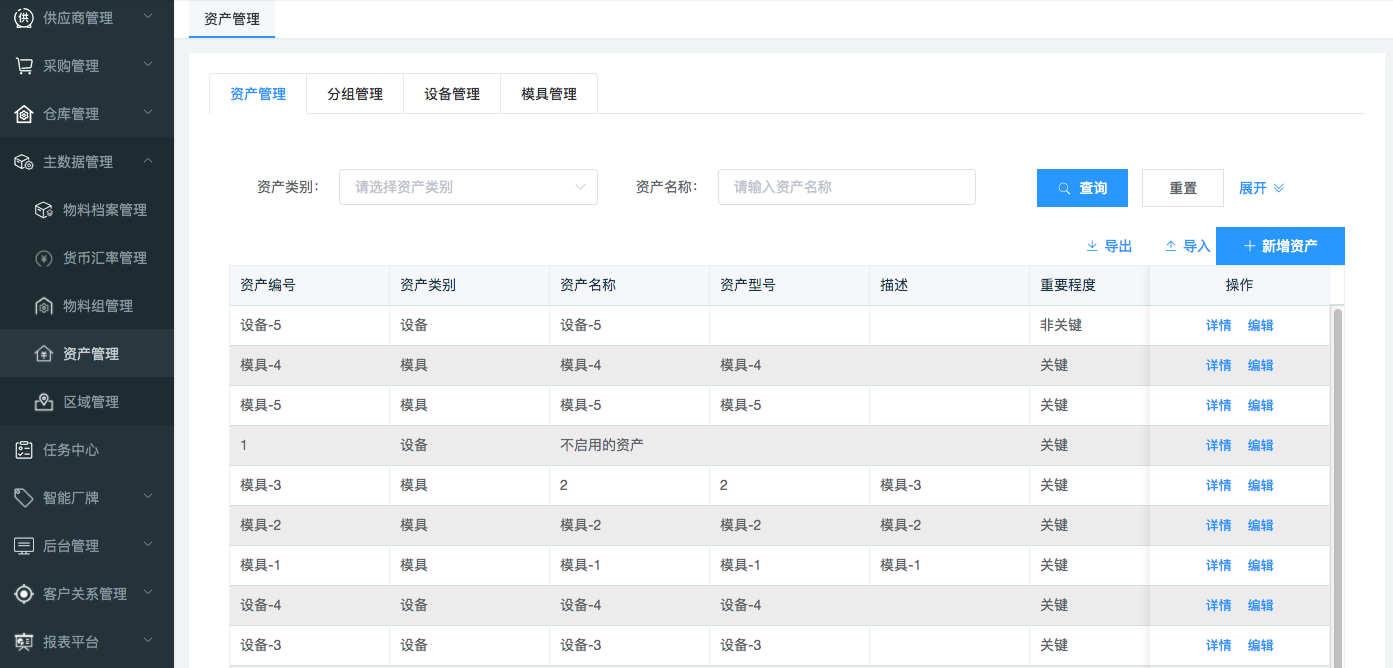This screenshot has height=668, width=1393.
Task: Click the table's vertical scrollbar
Action: [x=1338, y=480]
